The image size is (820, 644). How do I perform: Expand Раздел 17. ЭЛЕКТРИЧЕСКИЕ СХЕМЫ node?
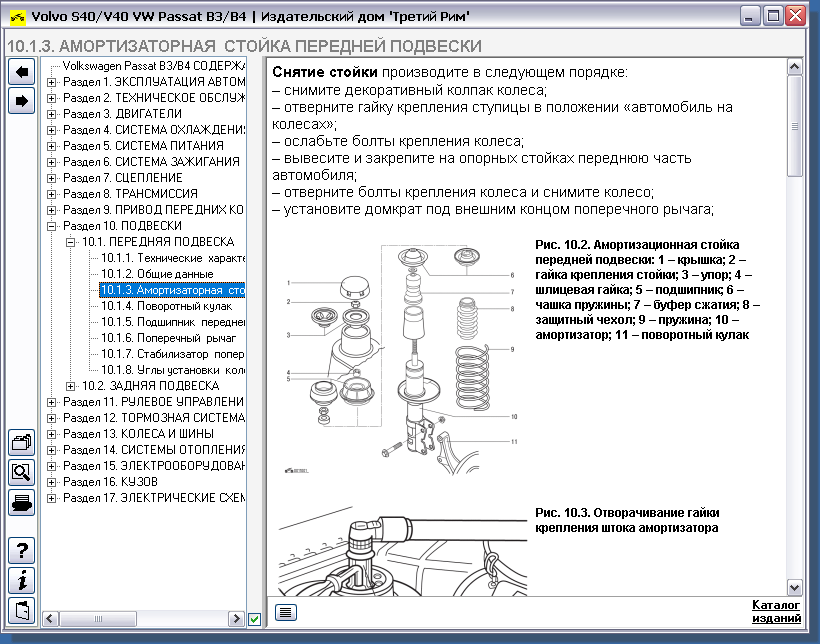(51, 498)
